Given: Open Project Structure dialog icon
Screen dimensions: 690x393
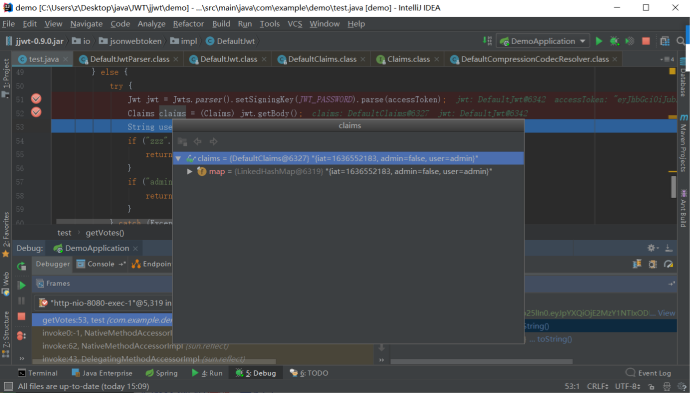Looking at the screenshot, I should click(x=665, y=41).
